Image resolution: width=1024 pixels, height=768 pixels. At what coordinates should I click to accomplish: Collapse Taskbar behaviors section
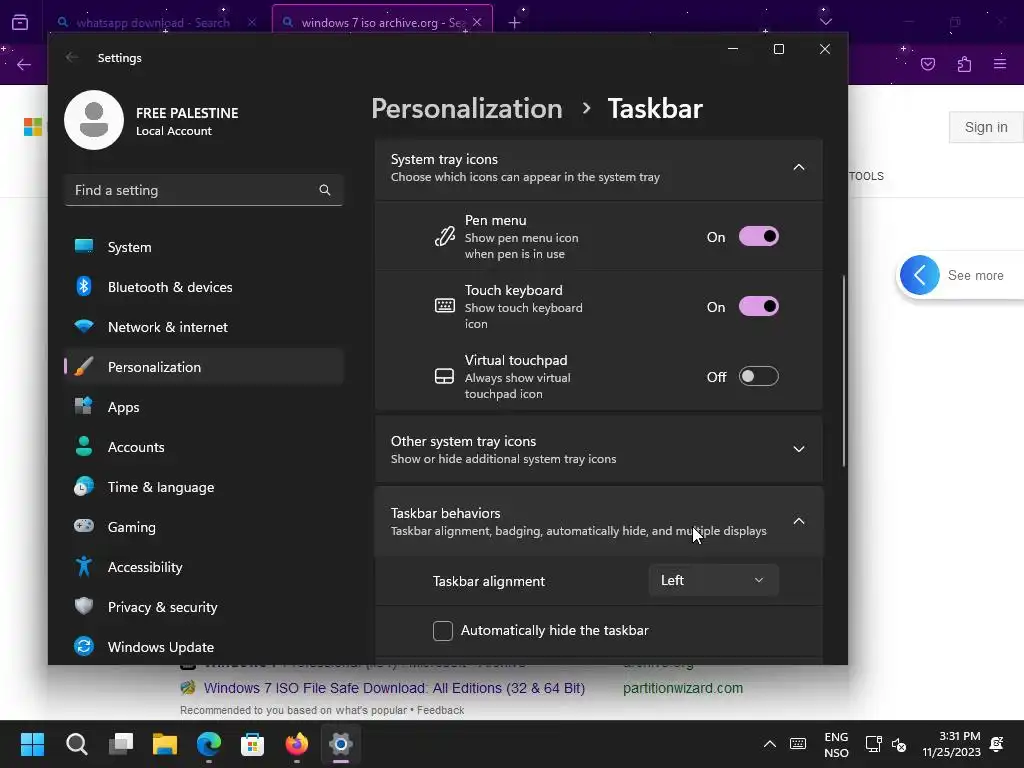(799, 521)
